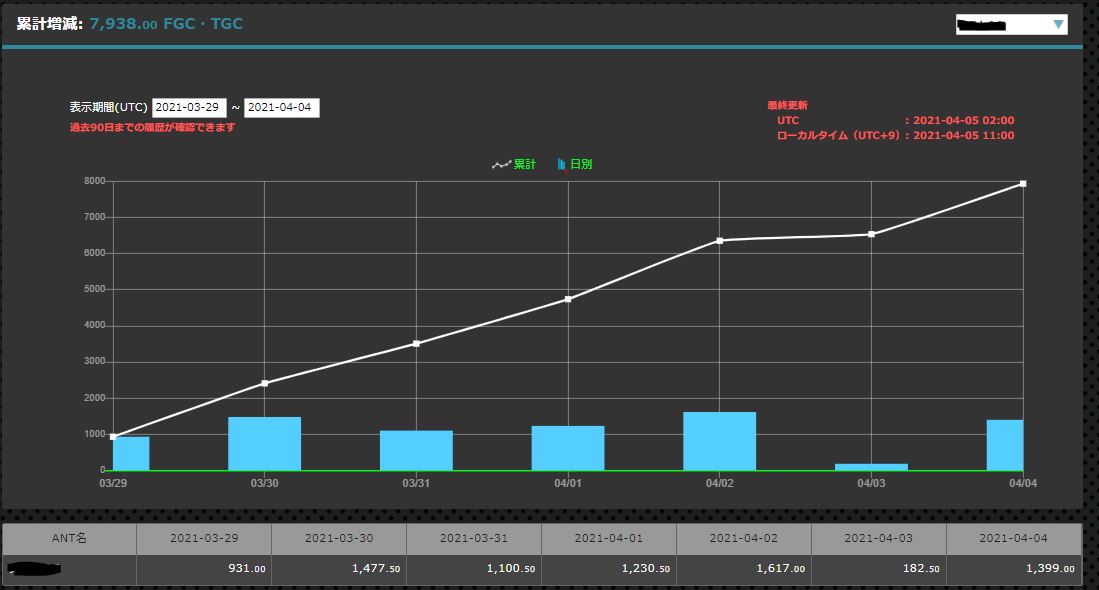This screenshot has height=590, width=1099.
Task: Click the 182.50 table cell
Action: 878,569
